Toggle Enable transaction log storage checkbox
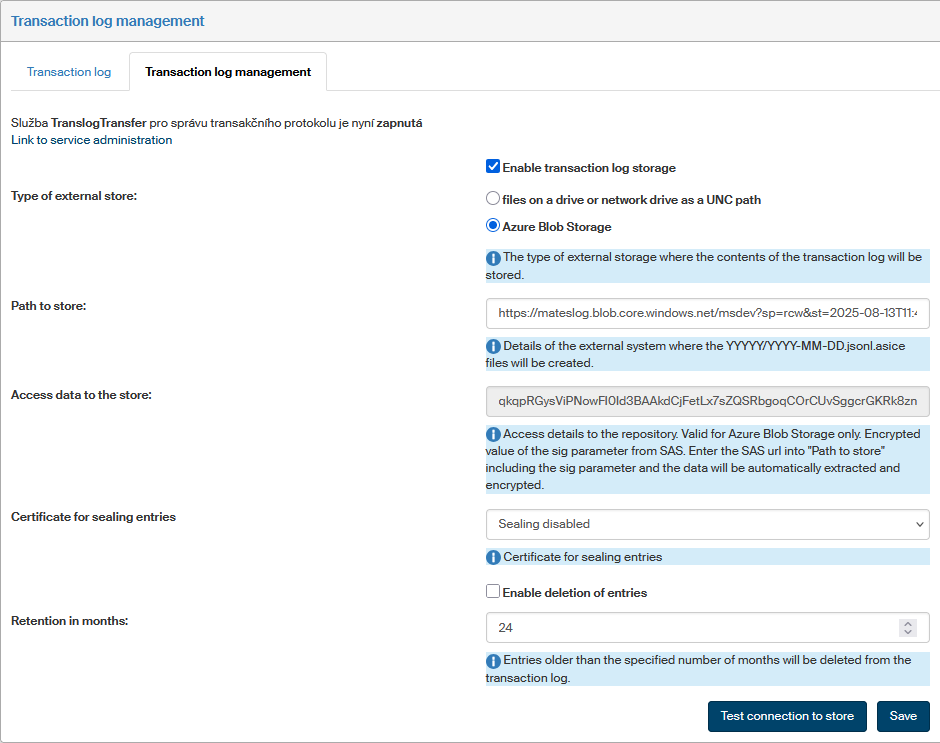 493,167
